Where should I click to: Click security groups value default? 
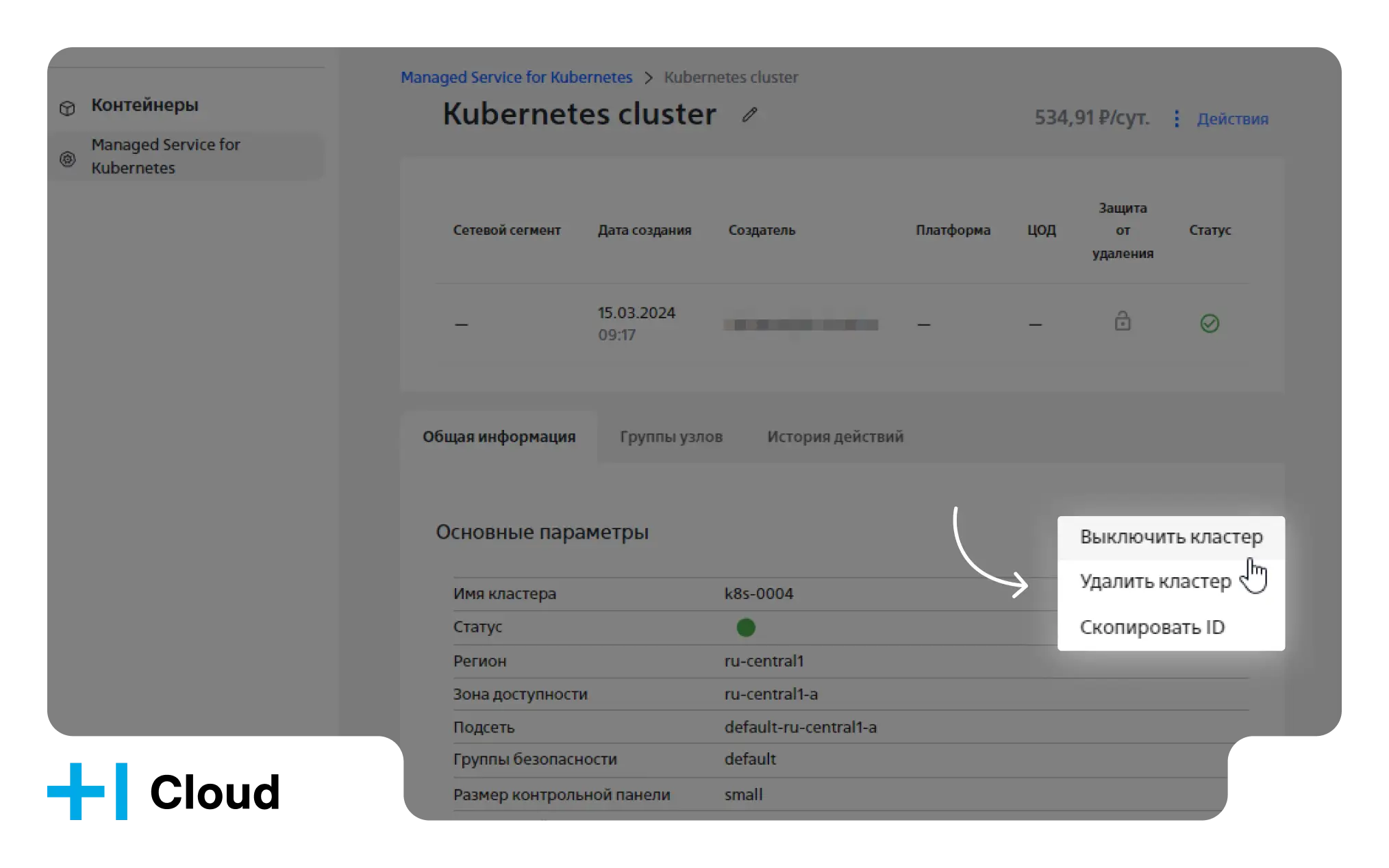point(750,759)
